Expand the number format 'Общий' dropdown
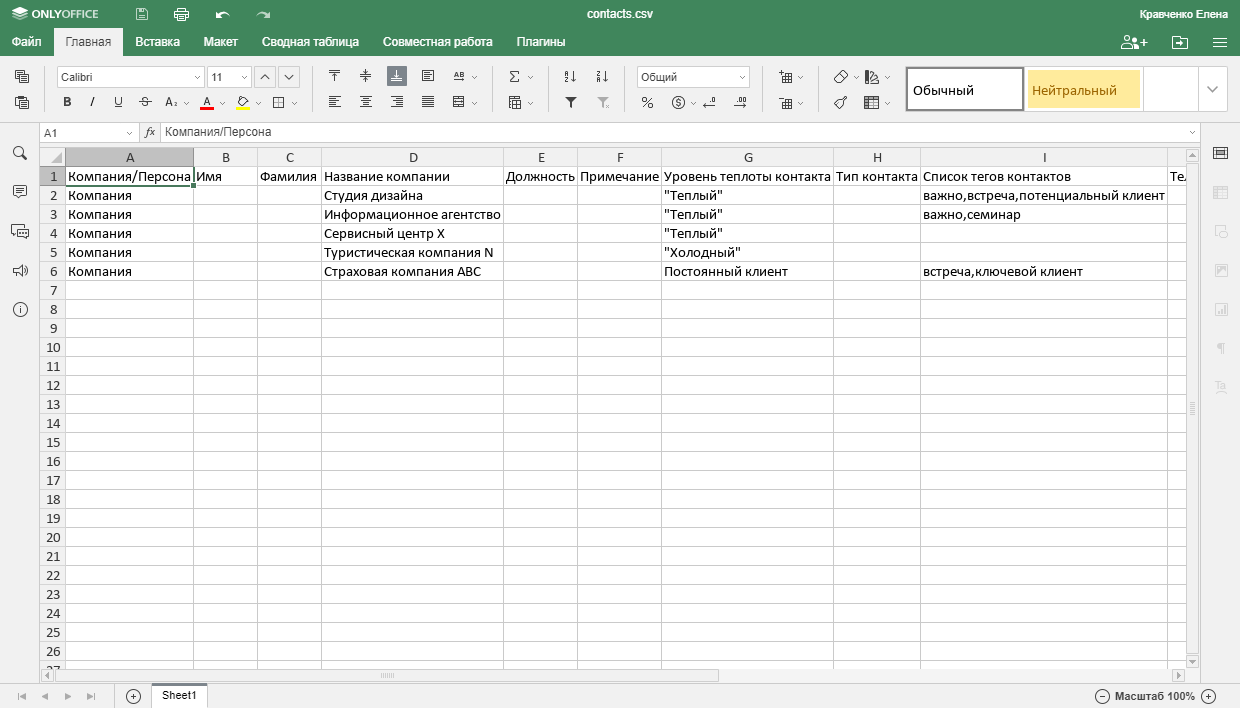The height and width of the screenshot is (708, 1240). click(742, 77)
